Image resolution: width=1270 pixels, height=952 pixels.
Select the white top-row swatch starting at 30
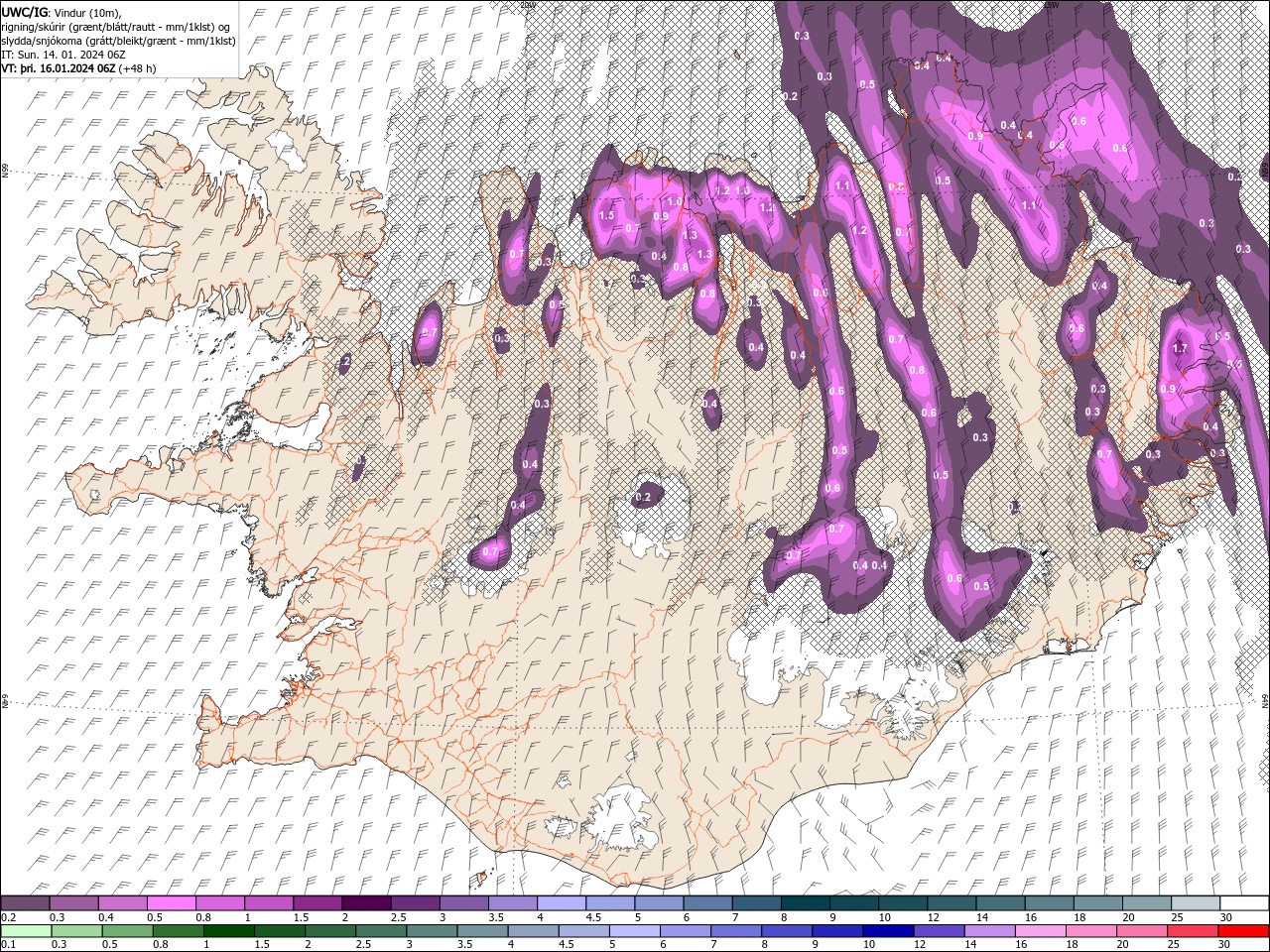(x=1244, y=902)
